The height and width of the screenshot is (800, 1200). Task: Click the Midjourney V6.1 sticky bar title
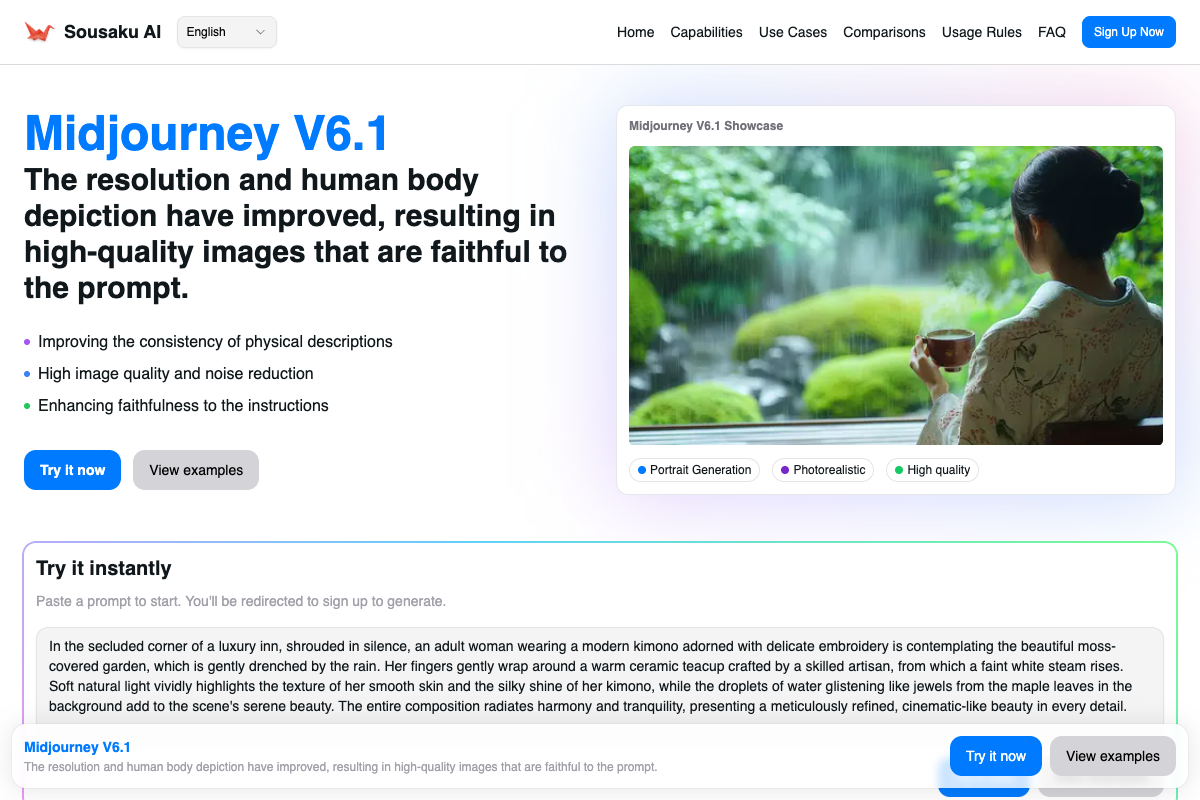77,747
